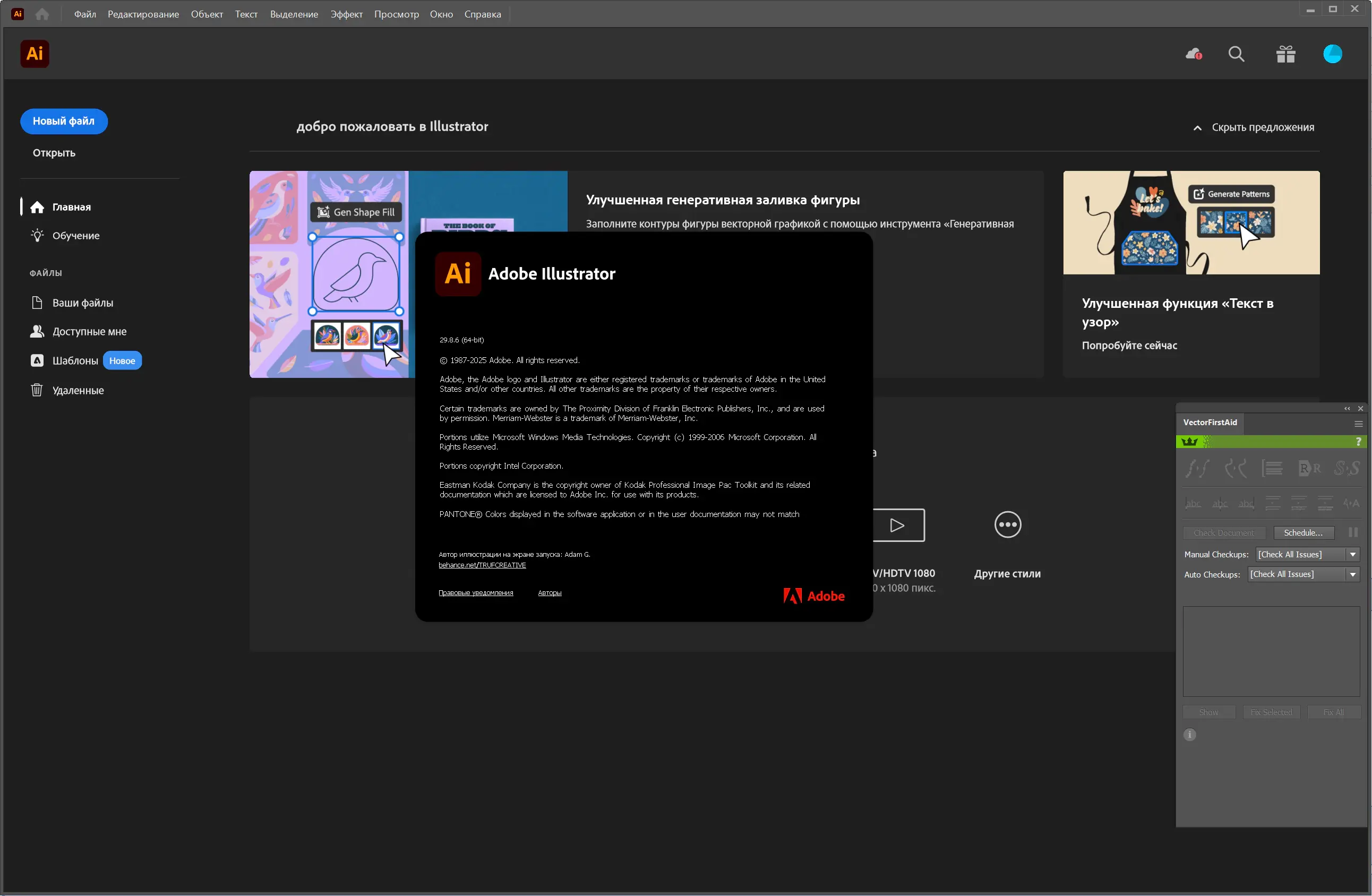Open the Manual Checkups dropdown
This screenshot has width=1372, height=896.
[x=1352, y=554]
